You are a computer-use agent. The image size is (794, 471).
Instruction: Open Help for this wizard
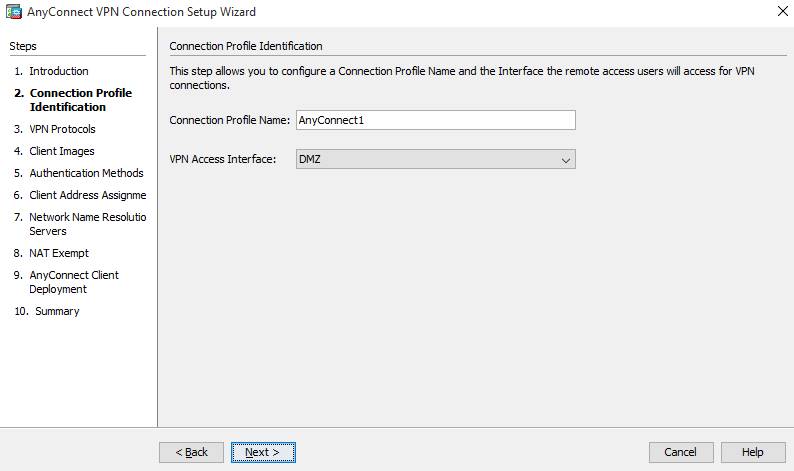[753, 452]
